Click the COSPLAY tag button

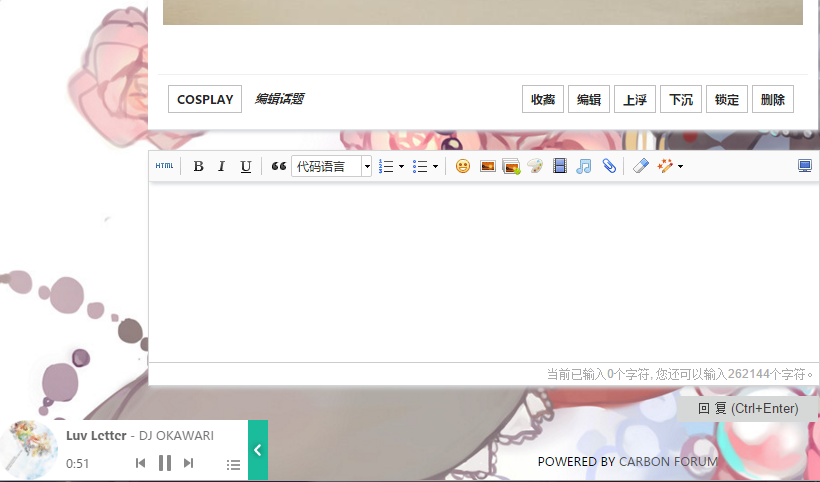pyautogui.click(x=205, y=99)
